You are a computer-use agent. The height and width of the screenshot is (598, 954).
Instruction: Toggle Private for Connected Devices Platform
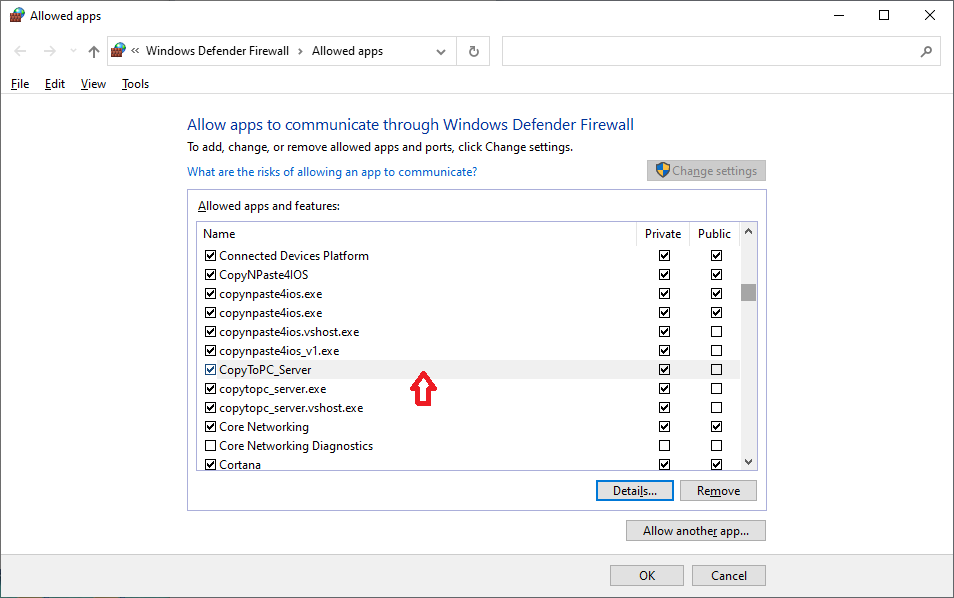[x=664, y=256]
